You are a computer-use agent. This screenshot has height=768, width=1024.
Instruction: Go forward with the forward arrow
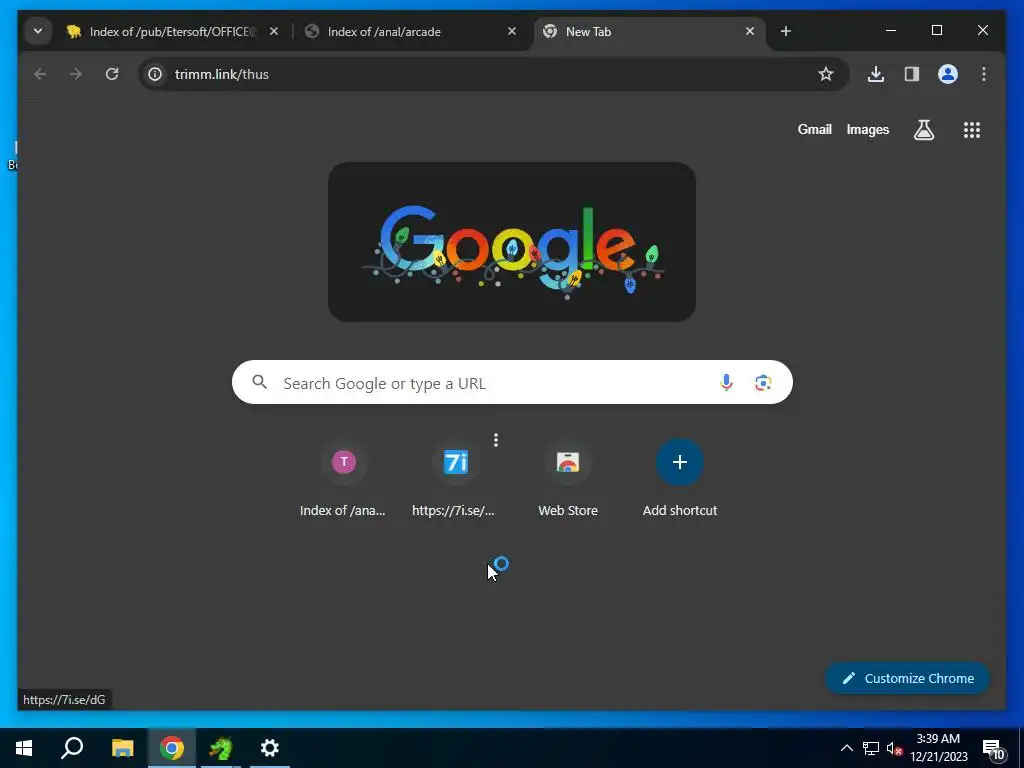(76, 74)
